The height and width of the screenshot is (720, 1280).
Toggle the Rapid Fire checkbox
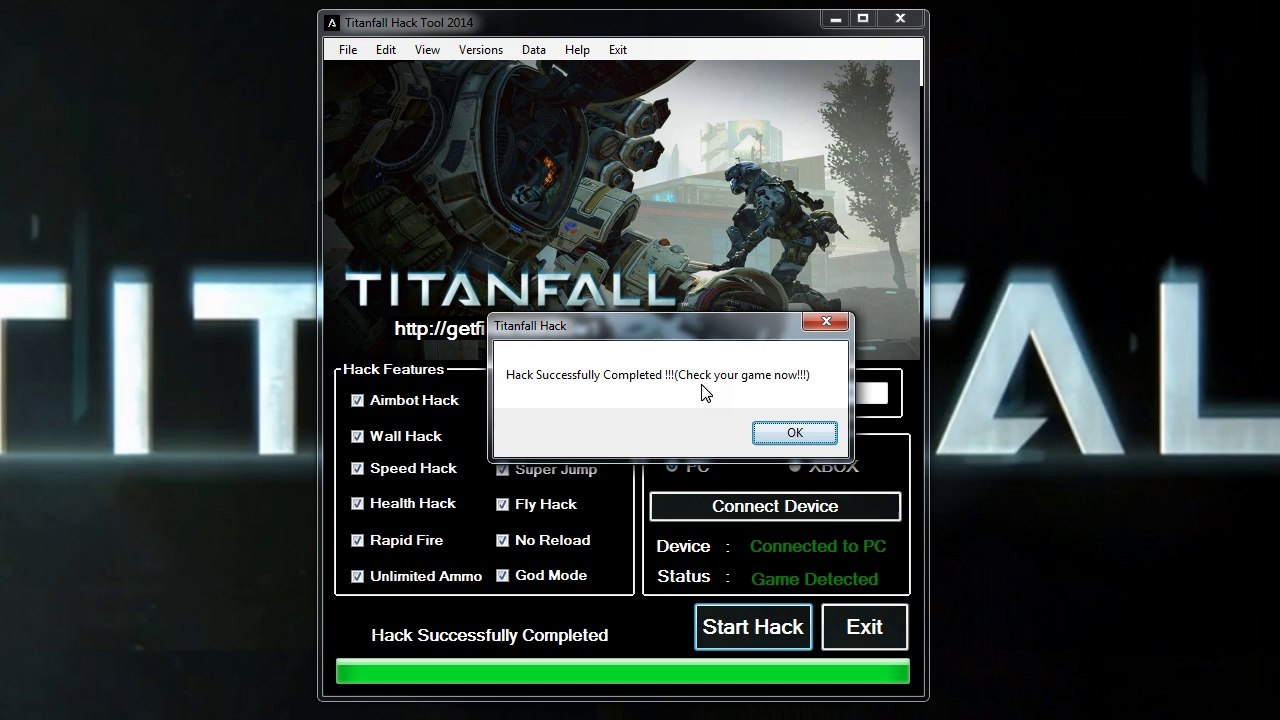[357, 540]
